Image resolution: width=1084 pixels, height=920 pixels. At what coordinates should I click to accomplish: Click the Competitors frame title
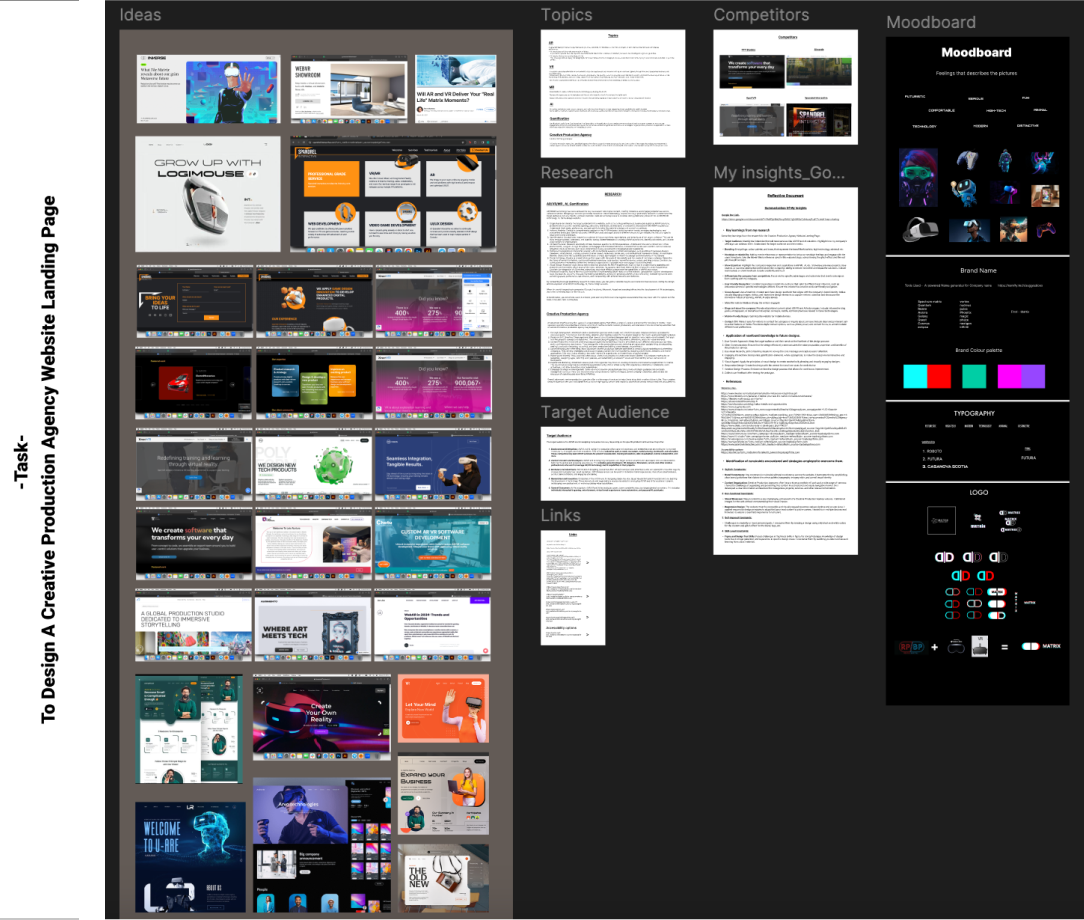tap(761, 15)
